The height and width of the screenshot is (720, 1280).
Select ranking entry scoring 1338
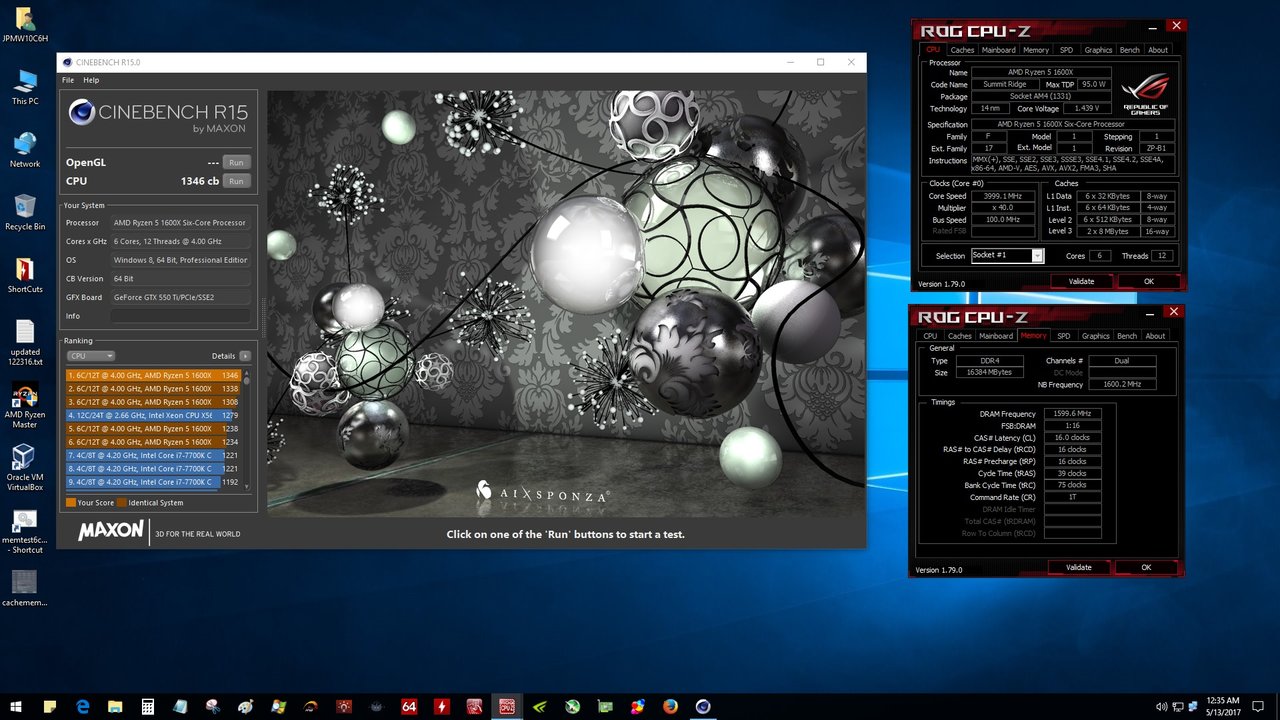[x=153, y=388]
